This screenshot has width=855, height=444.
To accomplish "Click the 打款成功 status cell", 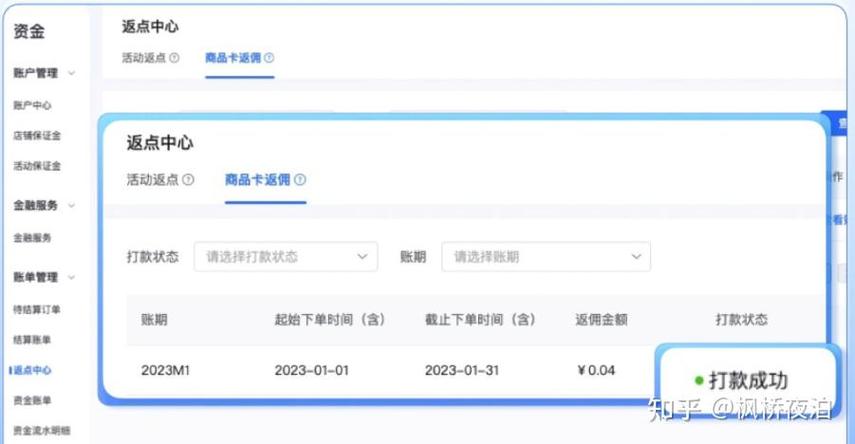I will [x=741, y=381].
